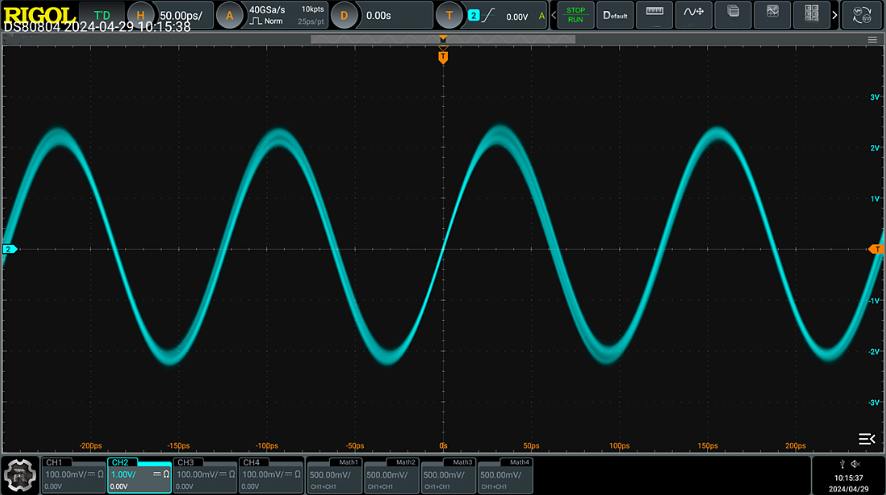Click the auto-setup cycle icon

pos(862,15)
